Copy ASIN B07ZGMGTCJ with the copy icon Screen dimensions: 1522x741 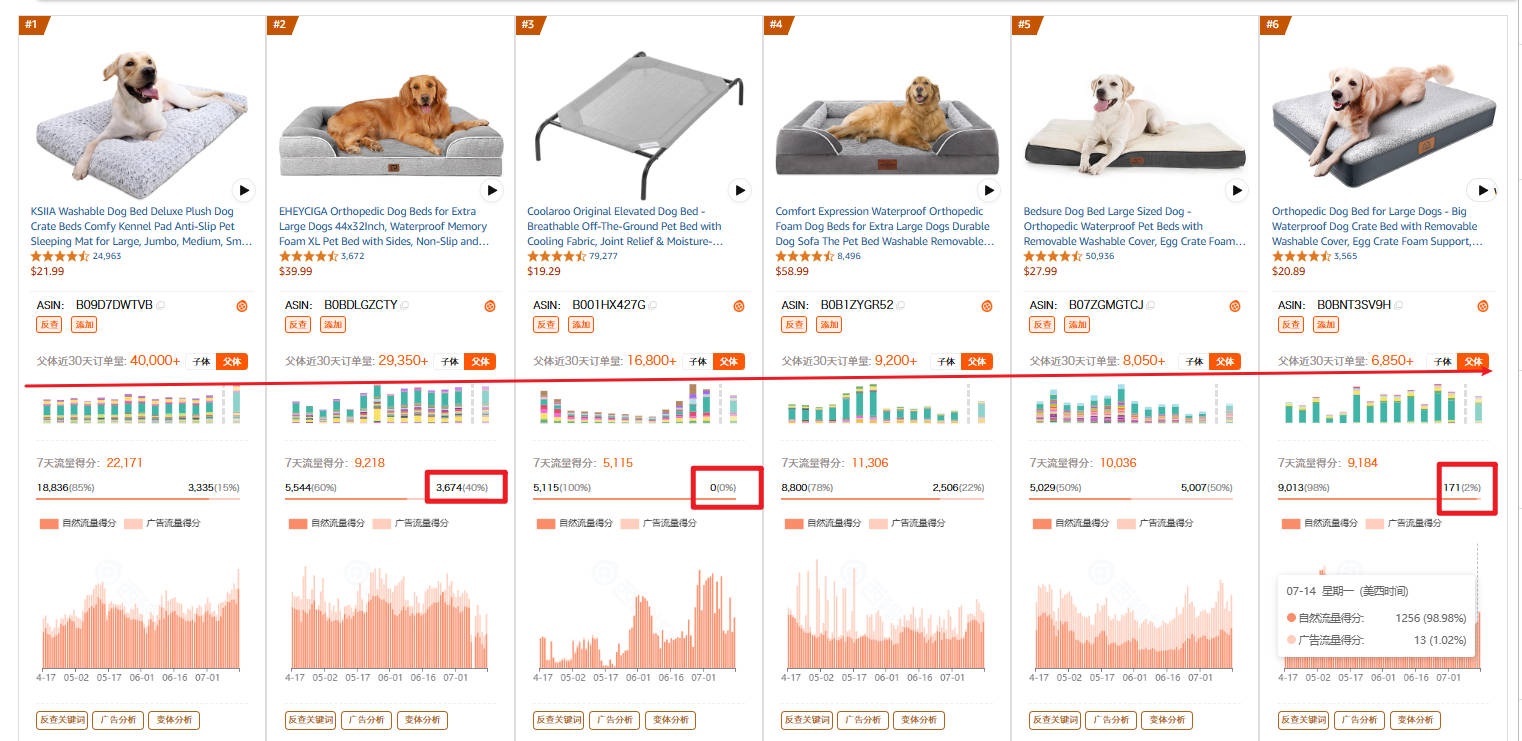point(1151,305)
